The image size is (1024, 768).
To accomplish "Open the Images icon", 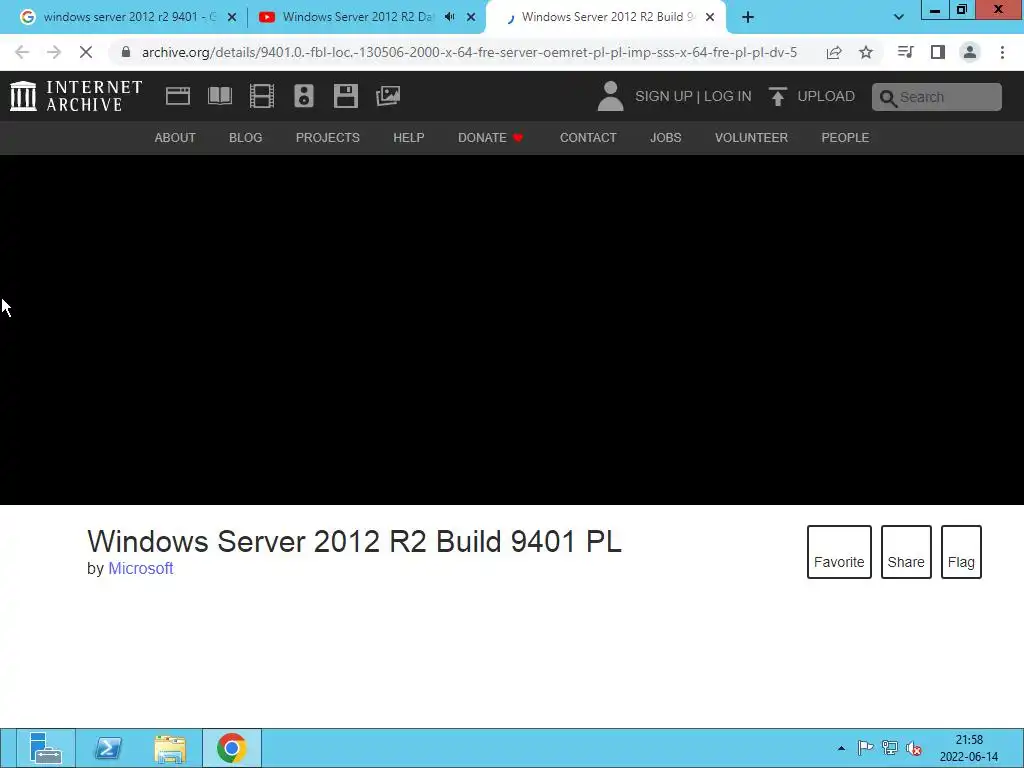I will click(388, 96).
